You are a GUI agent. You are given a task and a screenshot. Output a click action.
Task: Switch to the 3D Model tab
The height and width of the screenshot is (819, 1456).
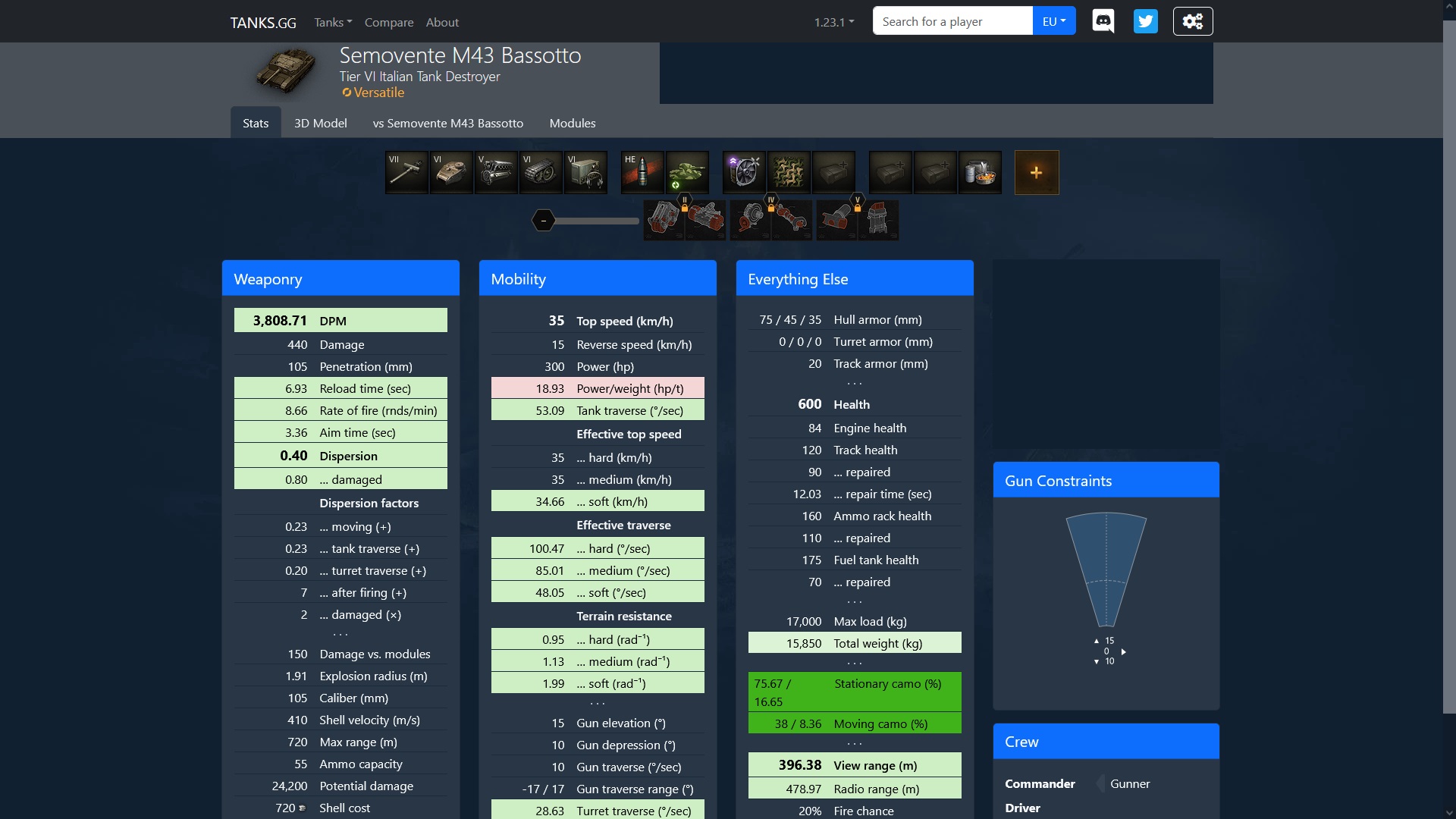coord(320,123)
